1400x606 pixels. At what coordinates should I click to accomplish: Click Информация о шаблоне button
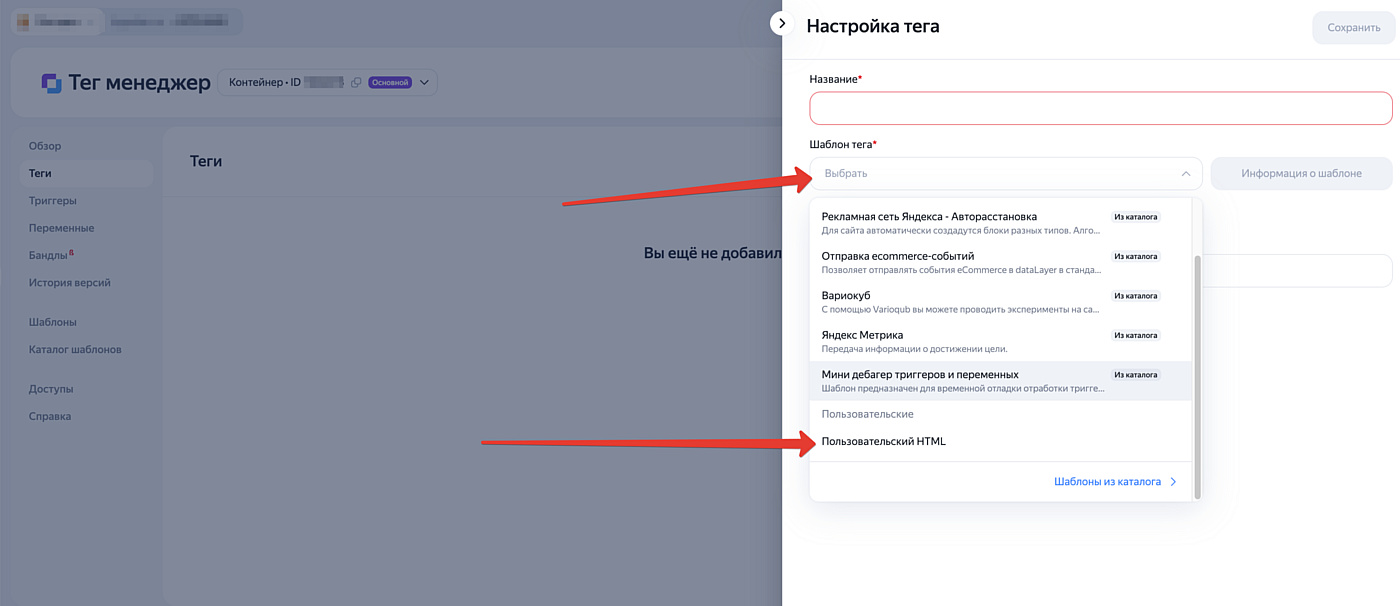pos(1301,173)
